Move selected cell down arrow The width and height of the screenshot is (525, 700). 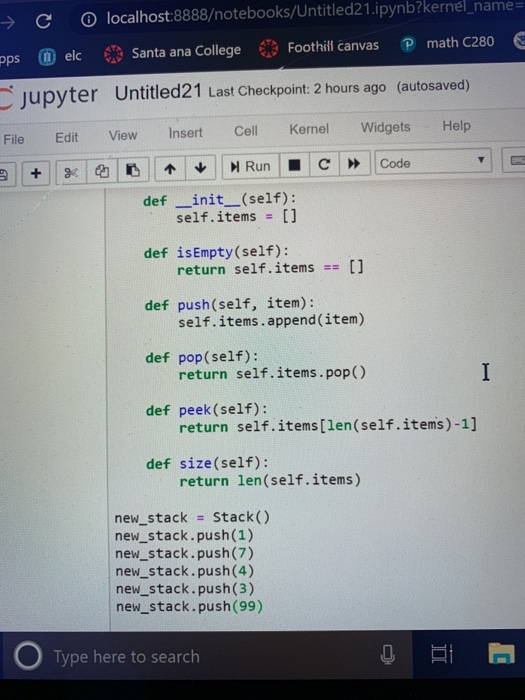point(200,168)
